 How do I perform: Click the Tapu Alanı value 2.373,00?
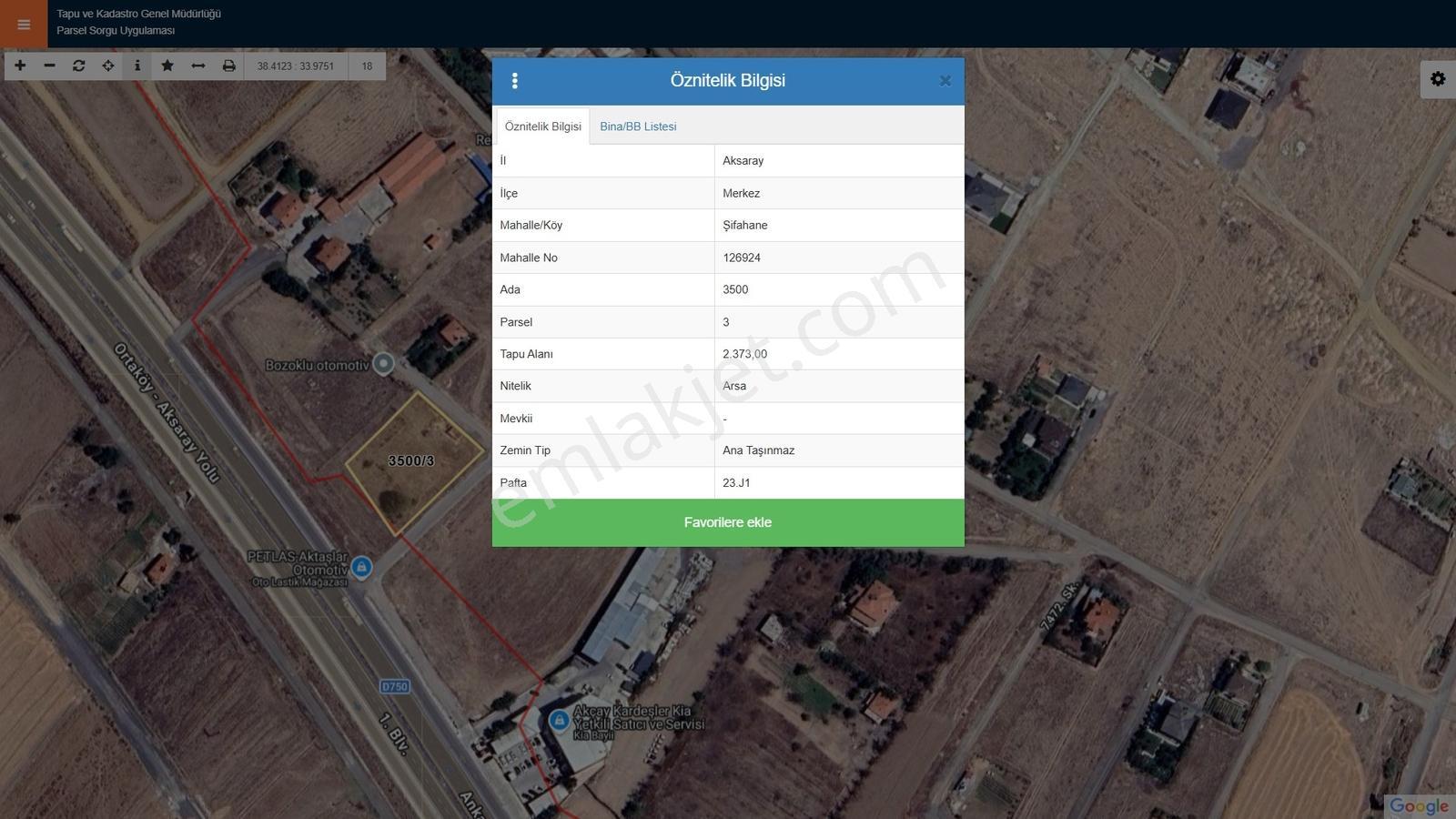pyautogui.click(x=745, y=354)
